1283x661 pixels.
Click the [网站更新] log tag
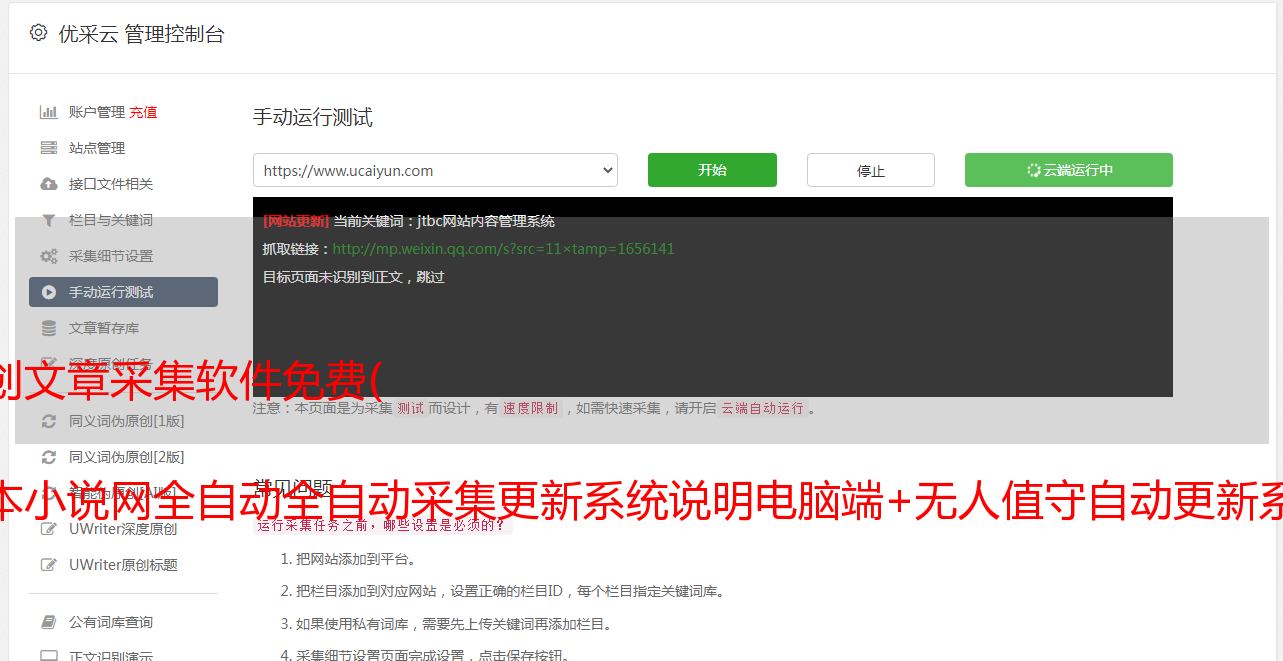coord(295,221)
